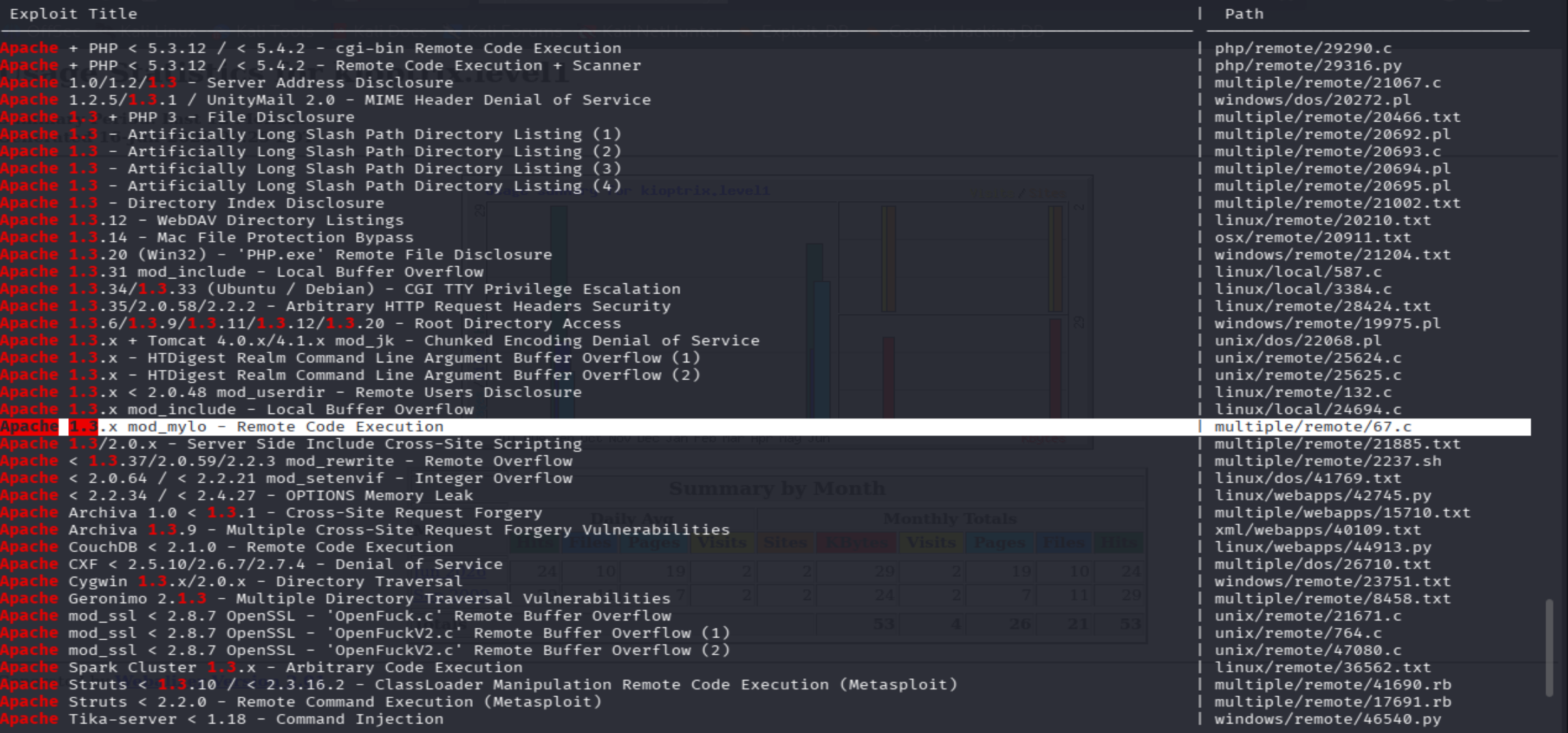The width and height of the screenshot is (1568, 733).
Task: Select the Arbitrary HTTP Request Headers Security title
Action: [x=335, y=306]
